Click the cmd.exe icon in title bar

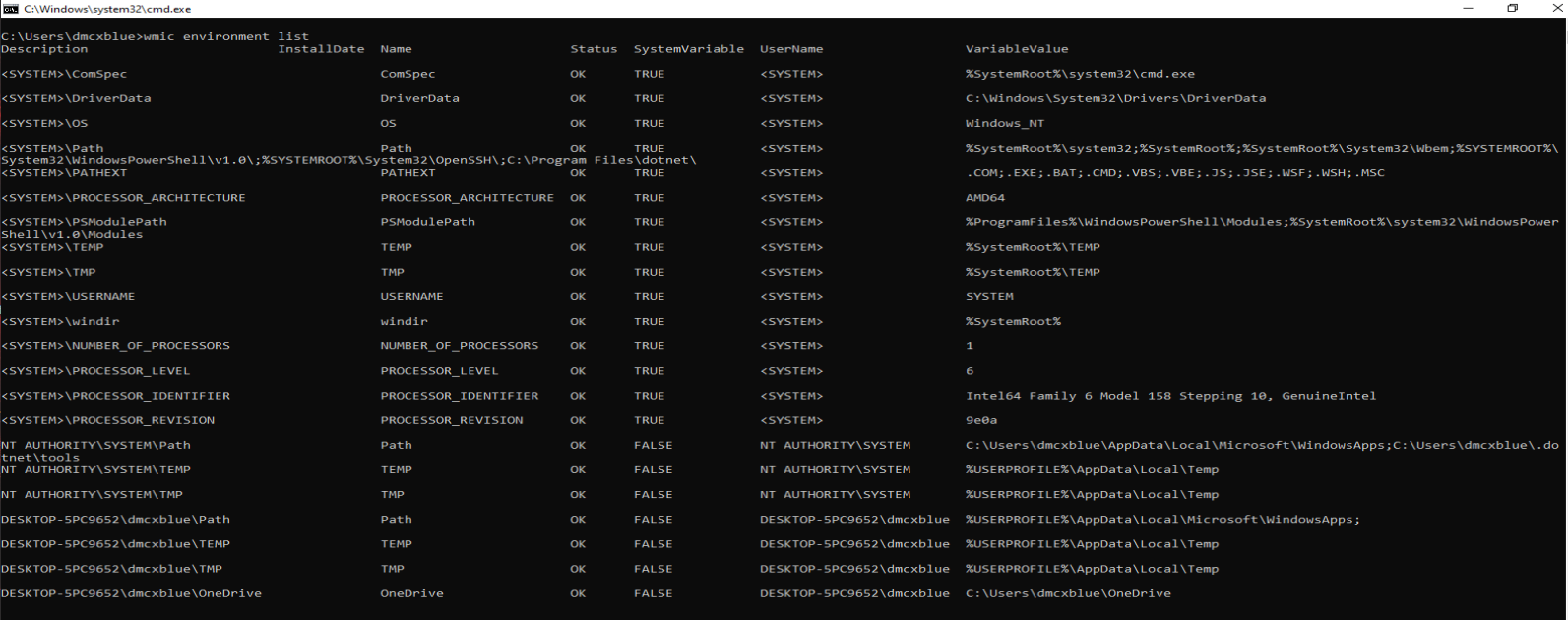[11, 9]
